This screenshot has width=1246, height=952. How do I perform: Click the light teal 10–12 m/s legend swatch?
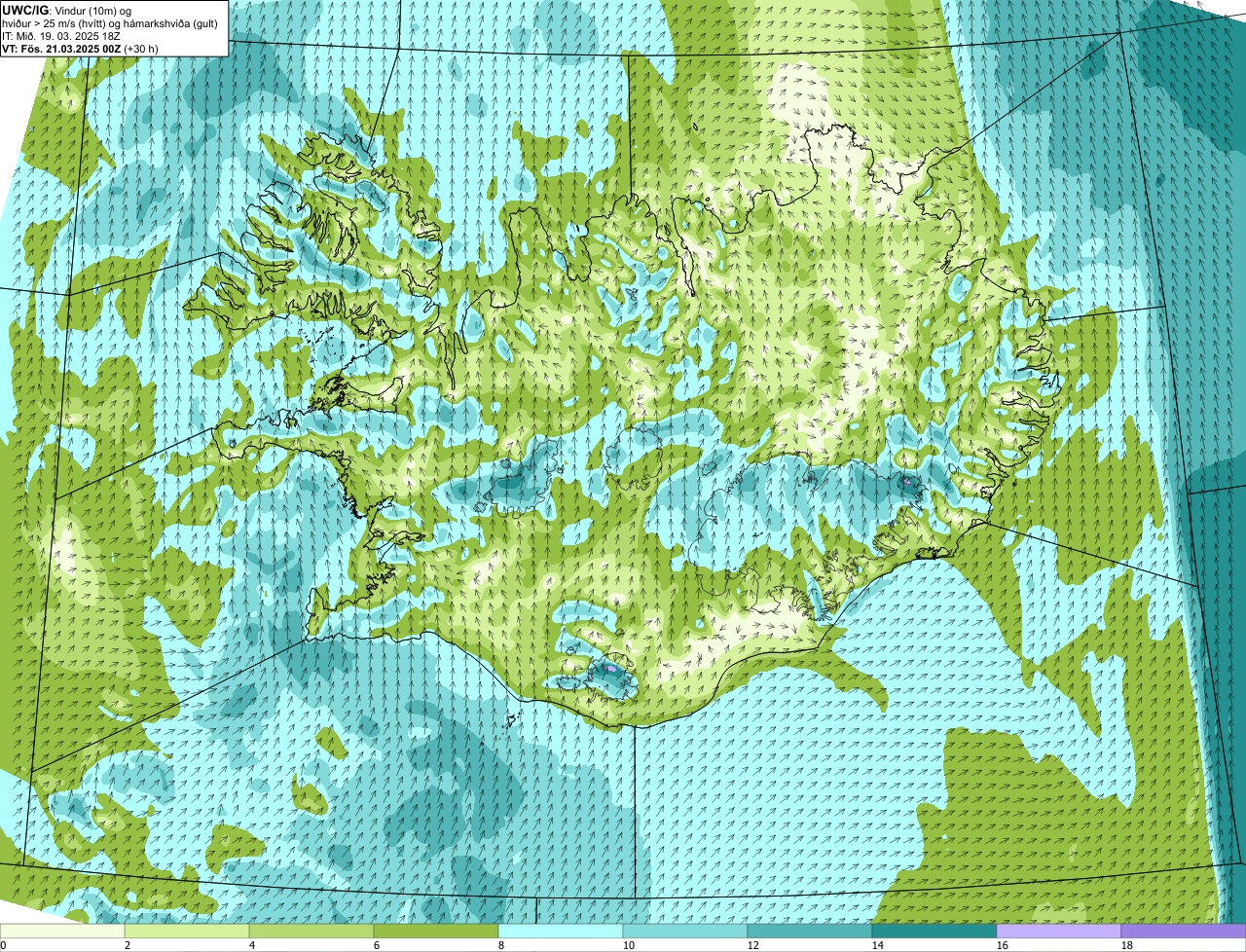pos(685,931)
